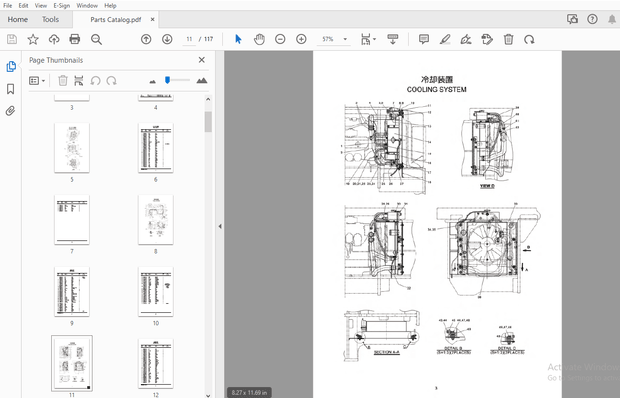
Task: Click the page number input field
Action: 189,39
